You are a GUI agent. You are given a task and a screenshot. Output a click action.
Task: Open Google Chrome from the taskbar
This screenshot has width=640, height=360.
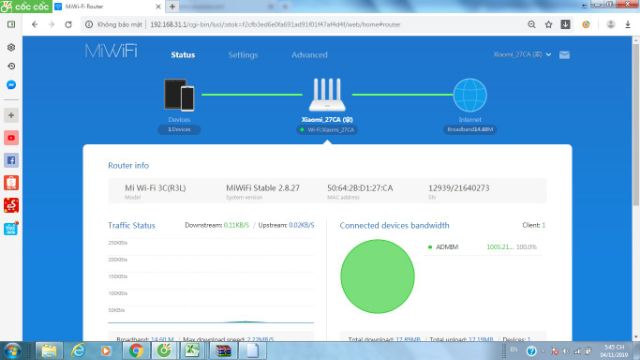(x=136, y=351)
